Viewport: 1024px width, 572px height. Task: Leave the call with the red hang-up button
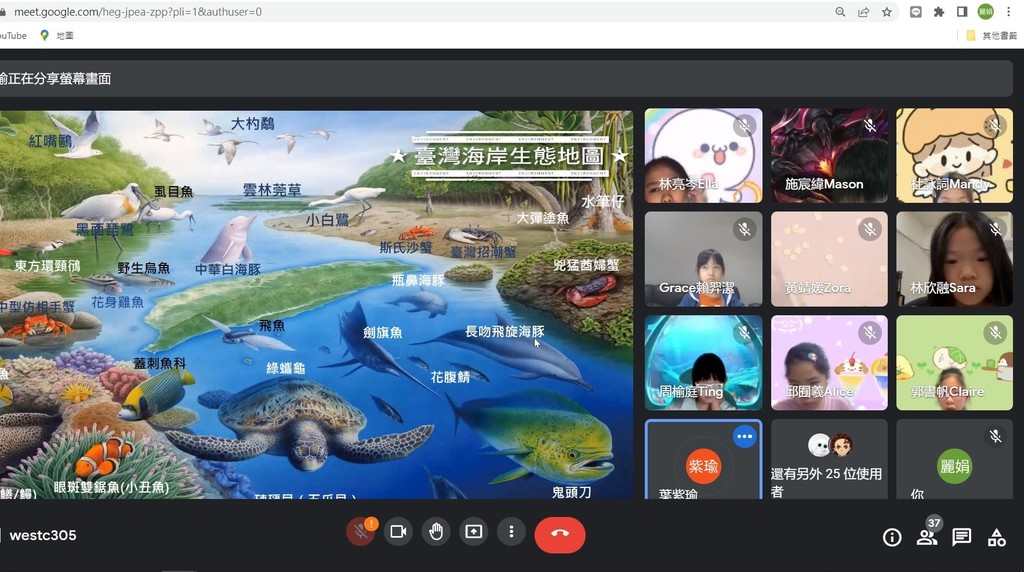pos(560,533)
